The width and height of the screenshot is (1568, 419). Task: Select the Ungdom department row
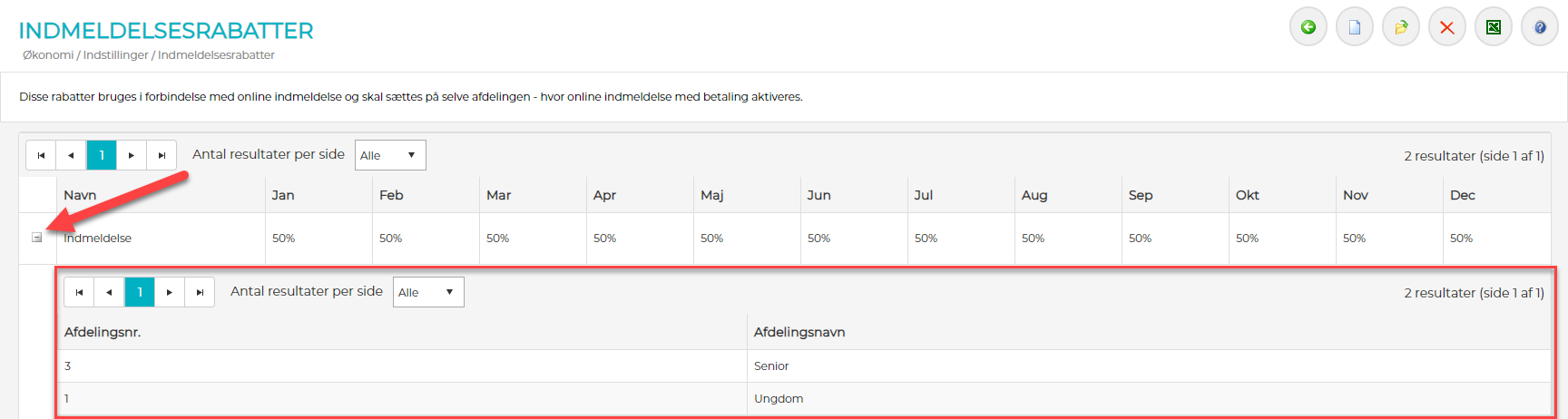pyautogui.click(x=779, y=399)
